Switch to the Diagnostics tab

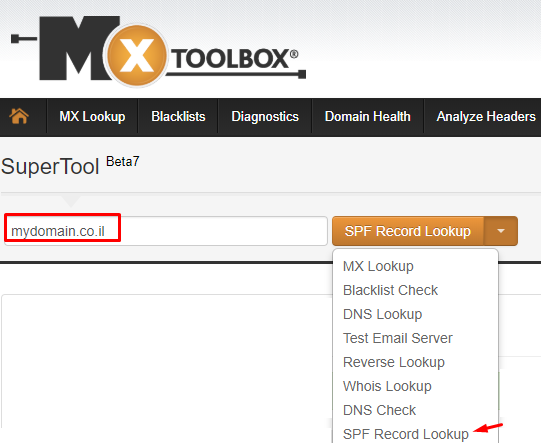[265, 117]
